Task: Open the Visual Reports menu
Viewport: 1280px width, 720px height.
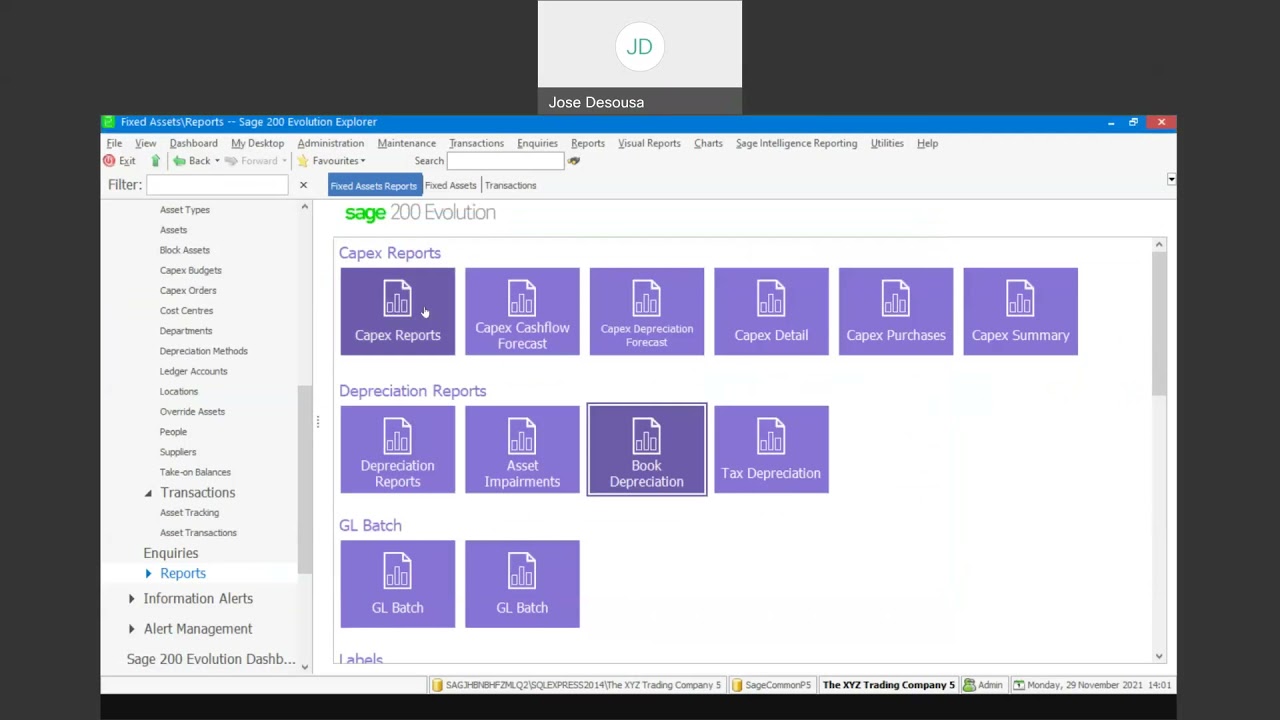Action: pos(649,143)
